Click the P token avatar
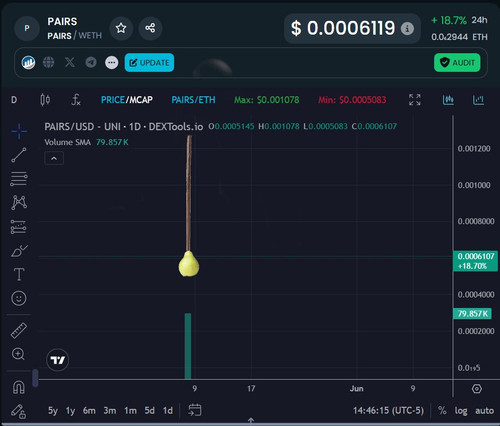Screen dimensions: 500x426 (x=27, y=28)
